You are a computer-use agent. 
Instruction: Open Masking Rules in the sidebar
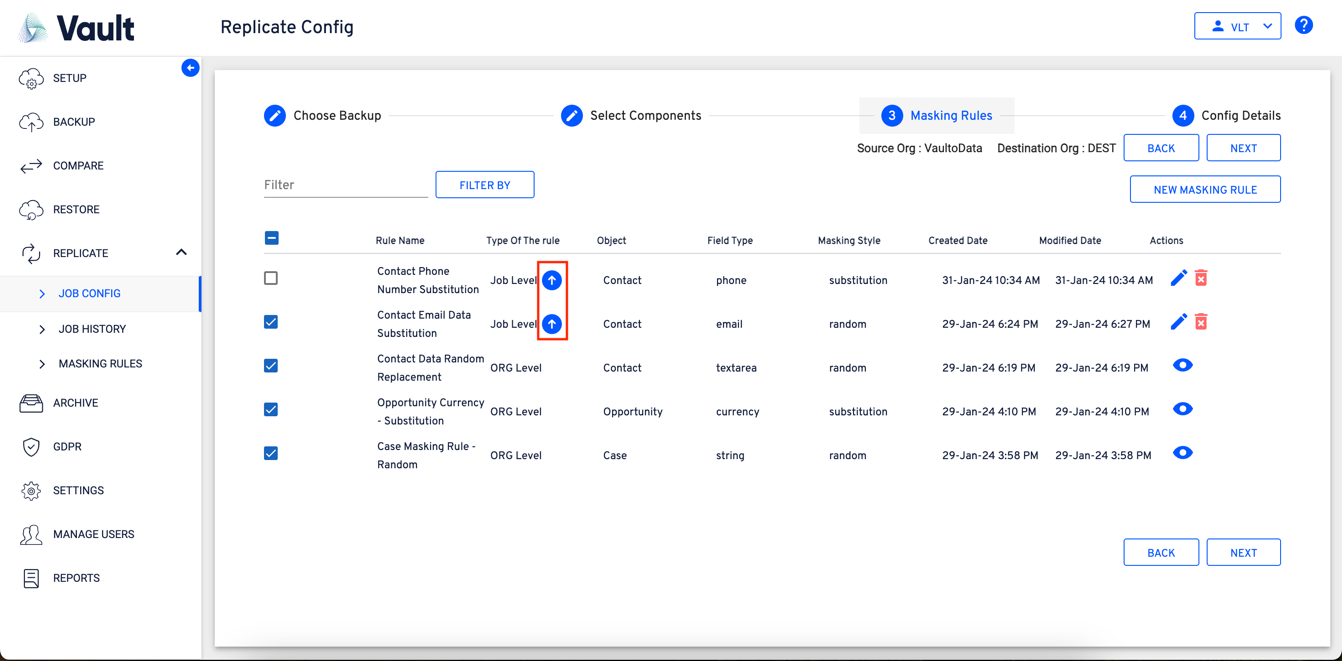coord(100,364)
